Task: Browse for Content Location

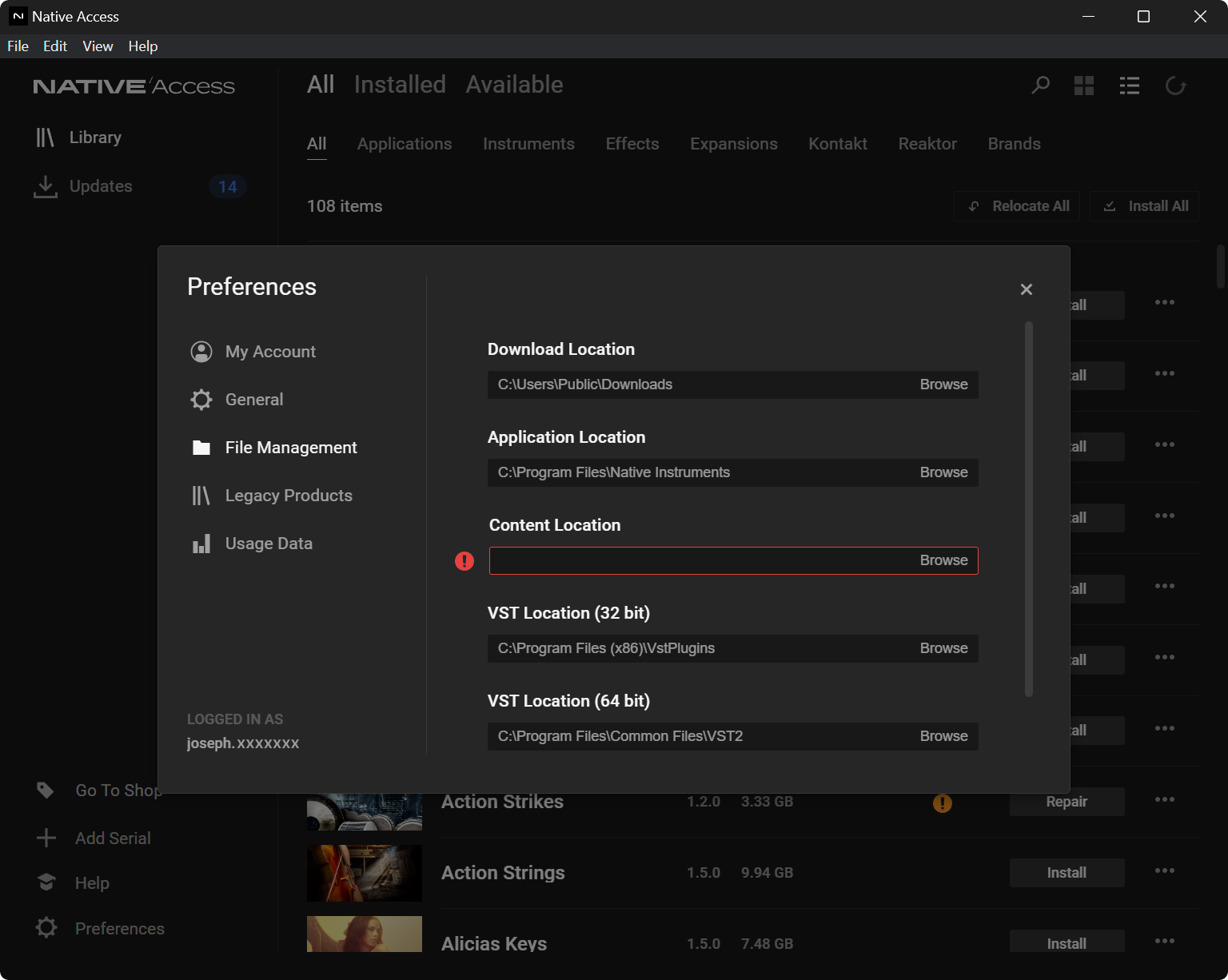Action: click(943, 560)
